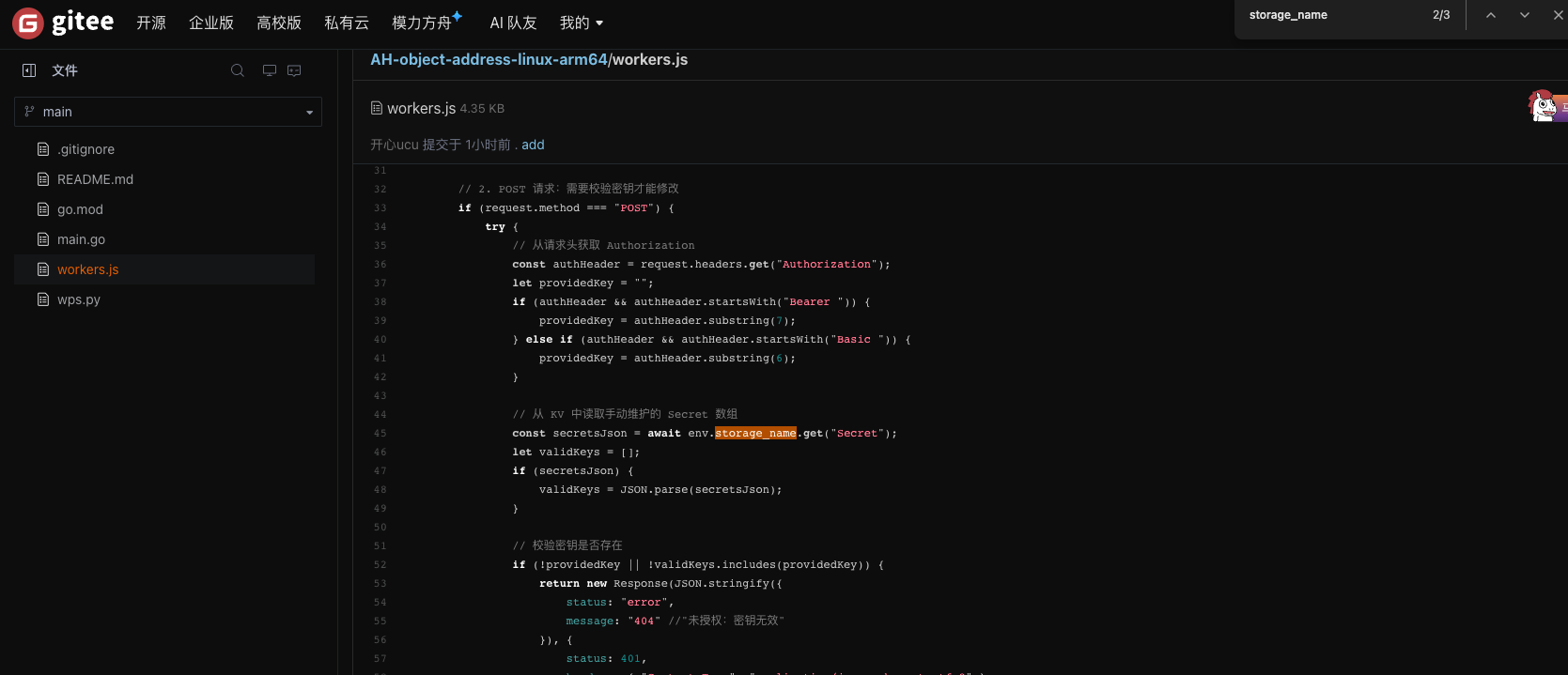
Task: Go to next search match arrow
Action: (x=1525, y=15)
